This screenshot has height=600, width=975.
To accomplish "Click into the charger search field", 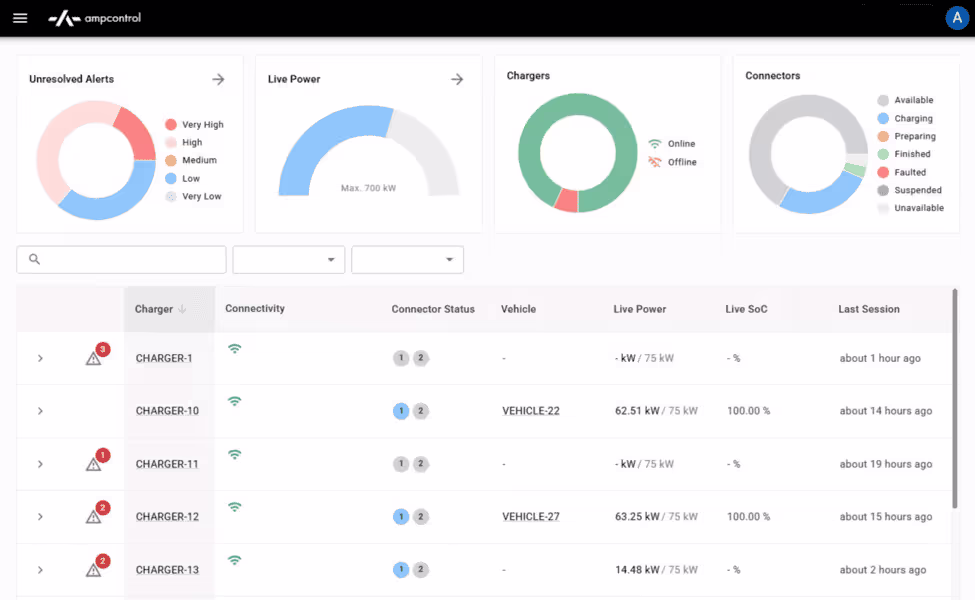I will (x=121, y=260).
